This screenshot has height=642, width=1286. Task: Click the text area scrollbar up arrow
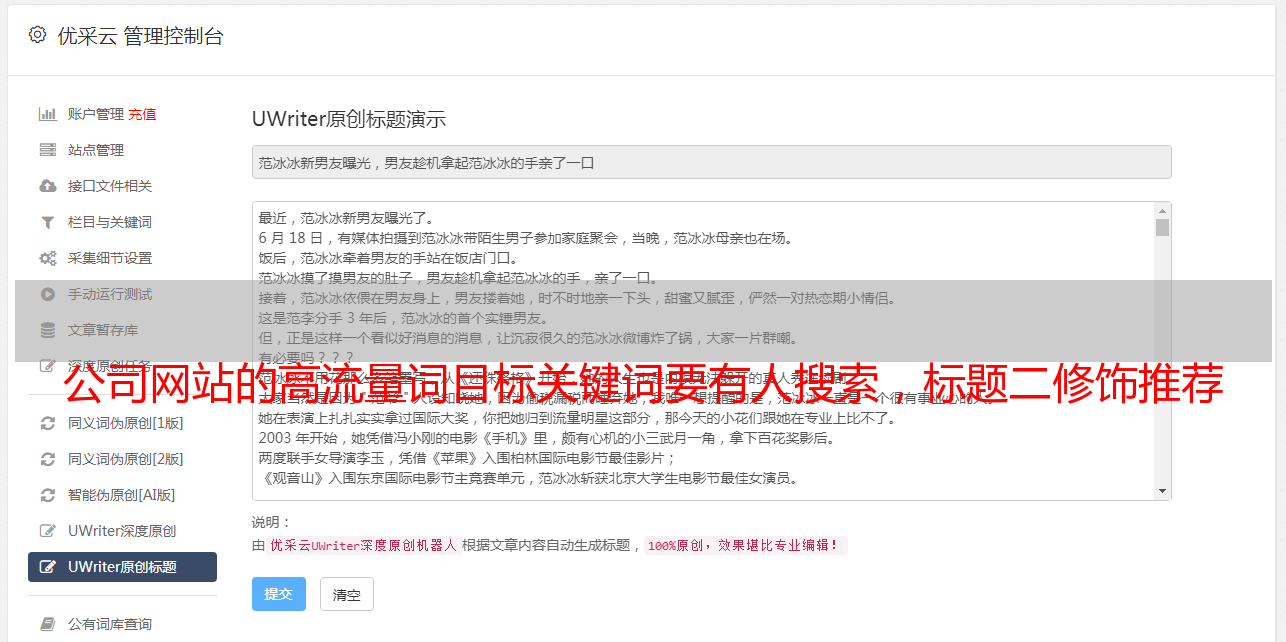[x=1162, y=211]
